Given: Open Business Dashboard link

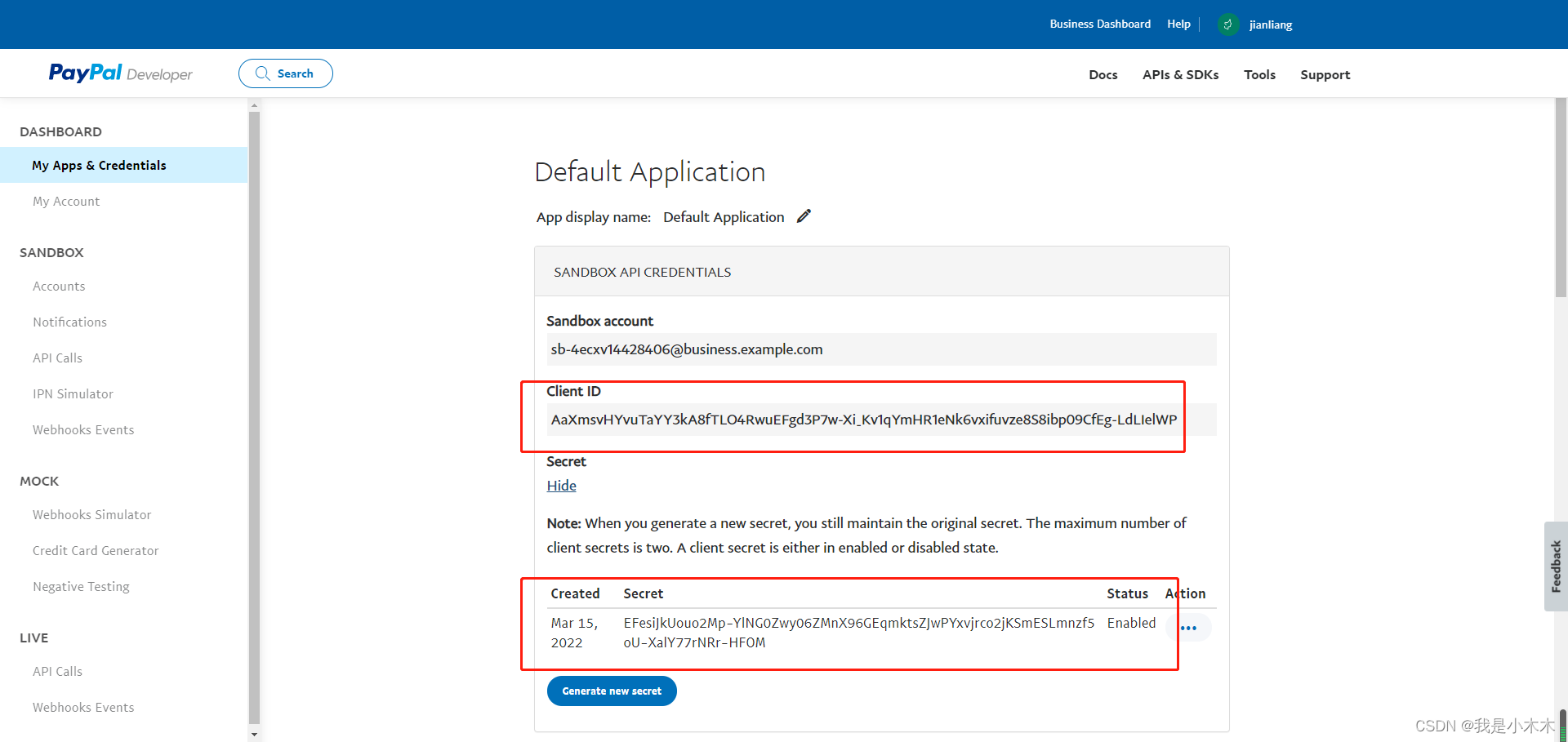Looking at the screenshot, I should point(1100,24).
